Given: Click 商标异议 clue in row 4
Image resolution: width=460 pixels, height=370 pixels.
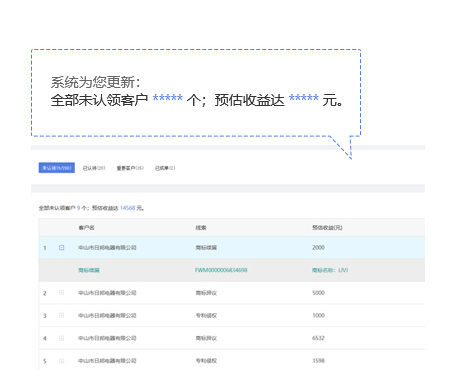Looking at the screenshot, I should [206, 338].
